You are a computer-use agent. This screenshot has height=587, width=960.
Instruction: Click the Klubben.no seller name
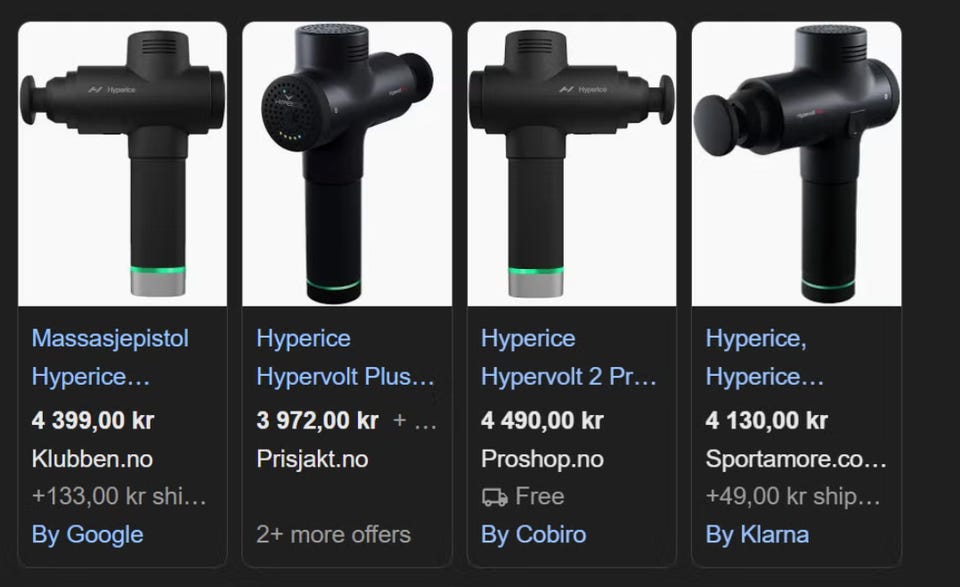pos(92,459)
